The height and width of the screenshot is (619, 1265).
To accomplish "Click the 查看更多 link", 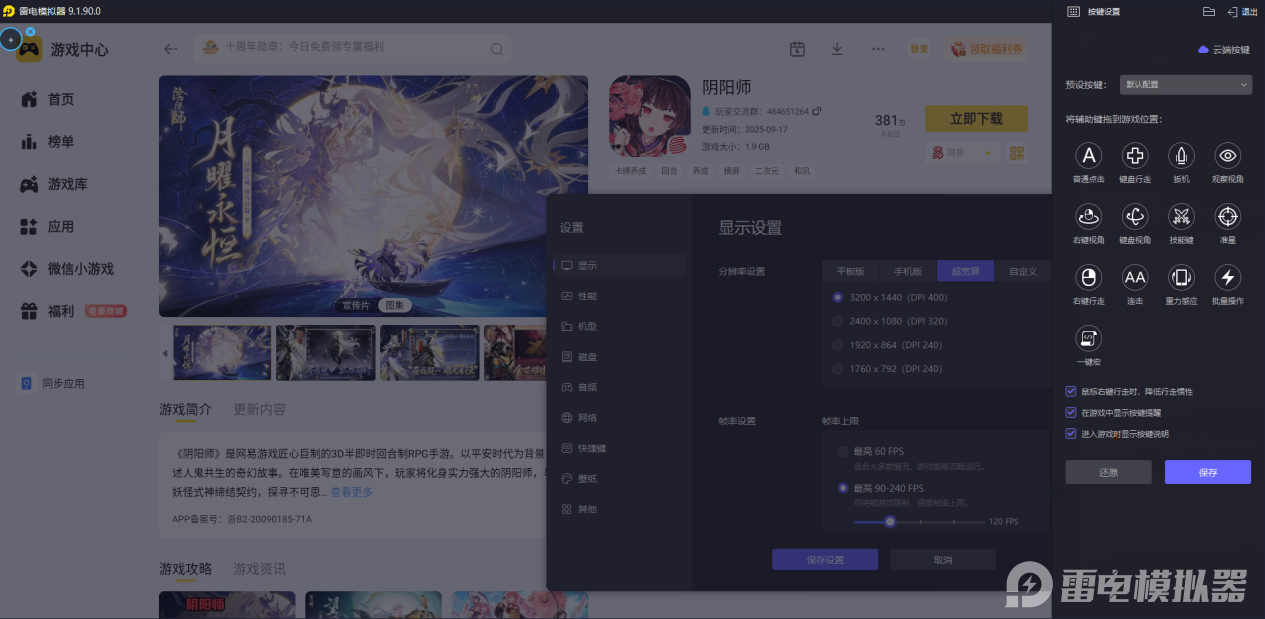I will pos(352,492).
